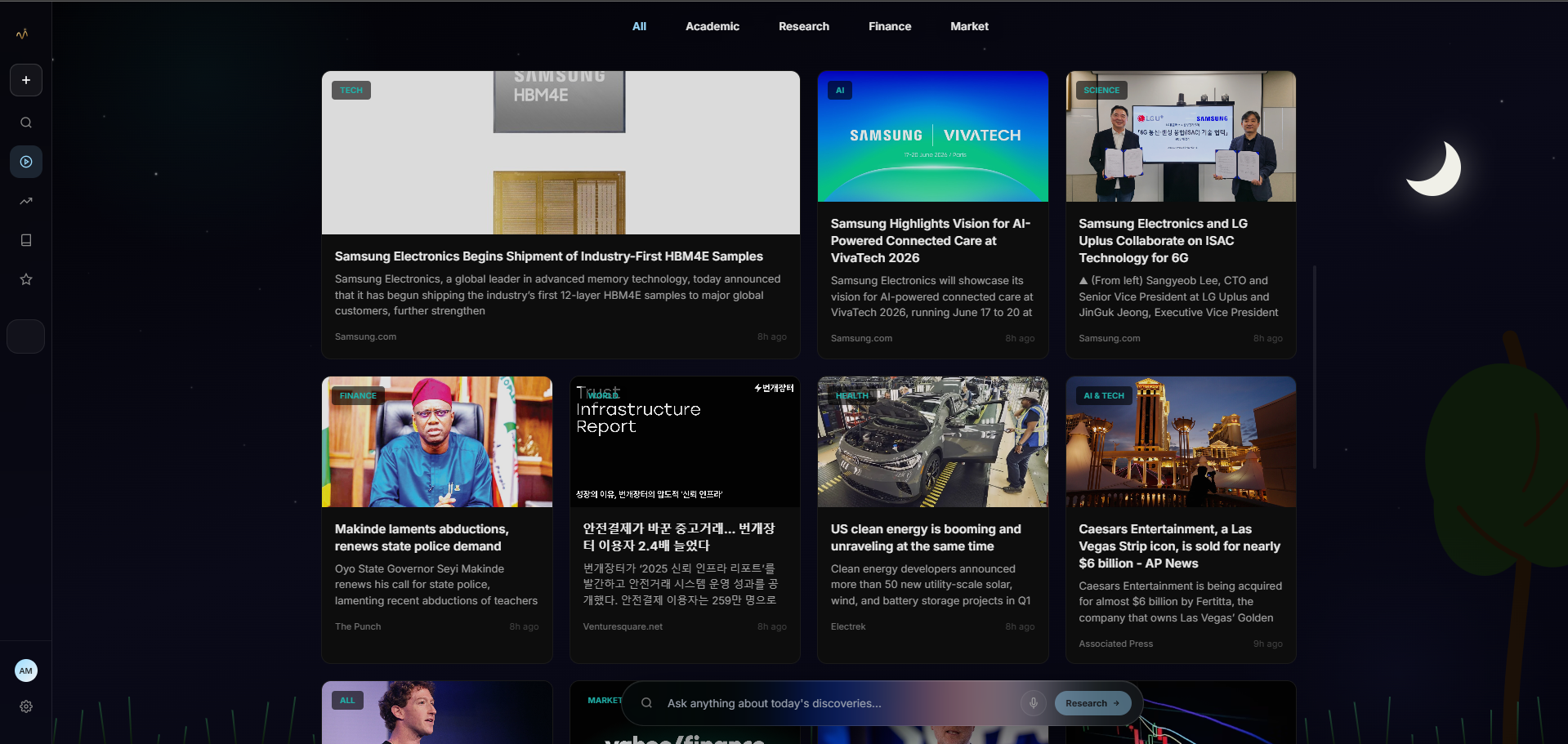Click the Samsung HBM4E chip thumbnail
Image resolution: width=1568 pixels, height=744 pixels.
561,153
